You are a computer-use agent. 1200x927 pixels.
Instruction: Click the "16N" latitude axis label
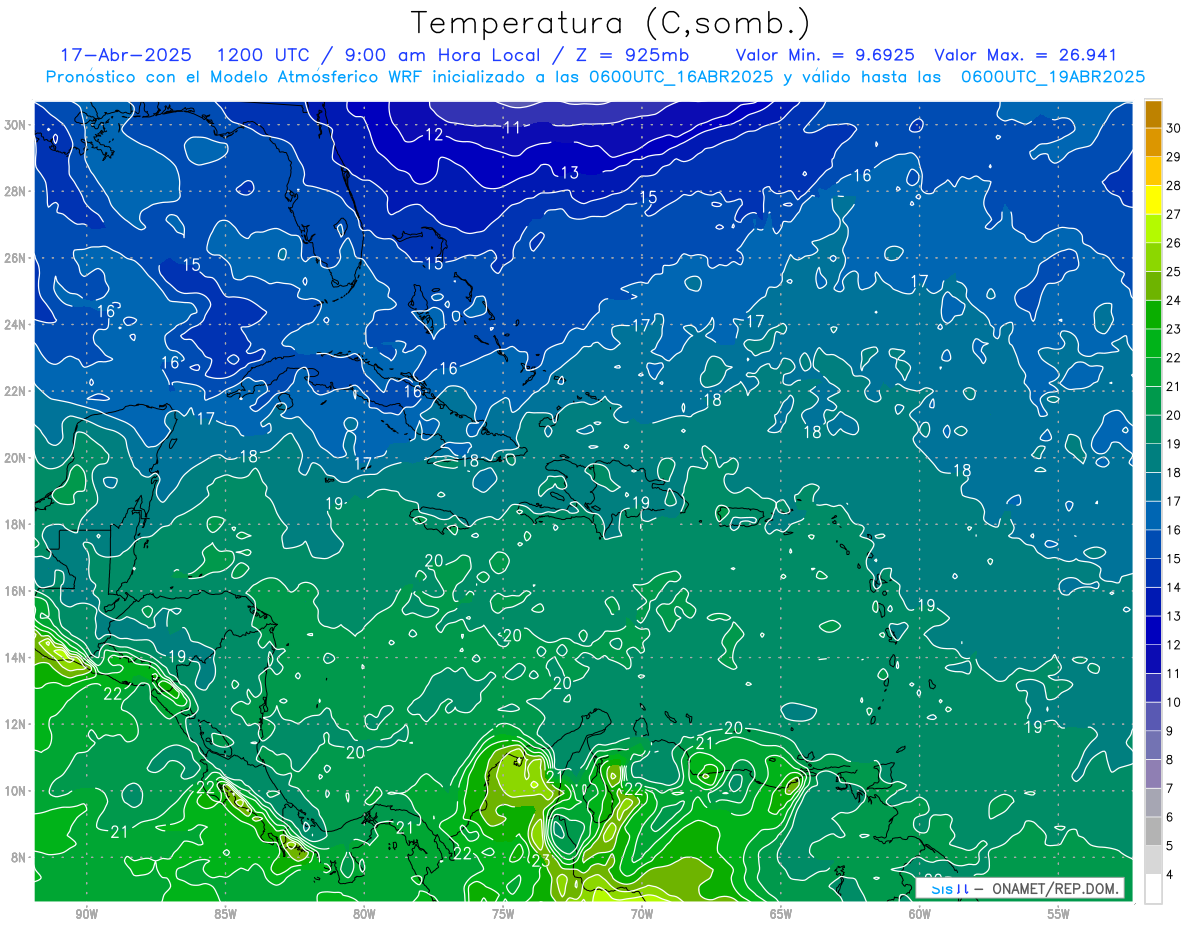point(16,591)
